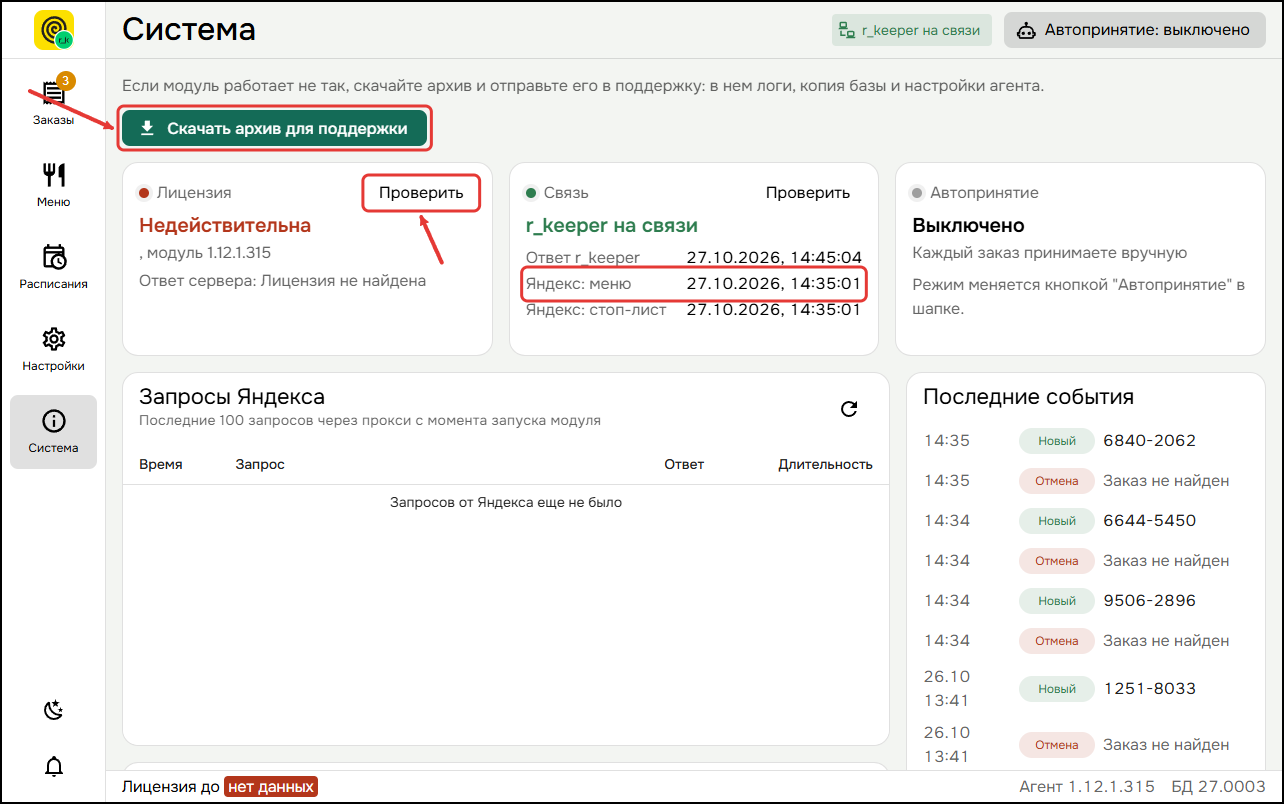Click Недействительна license status text

[225, 225]
